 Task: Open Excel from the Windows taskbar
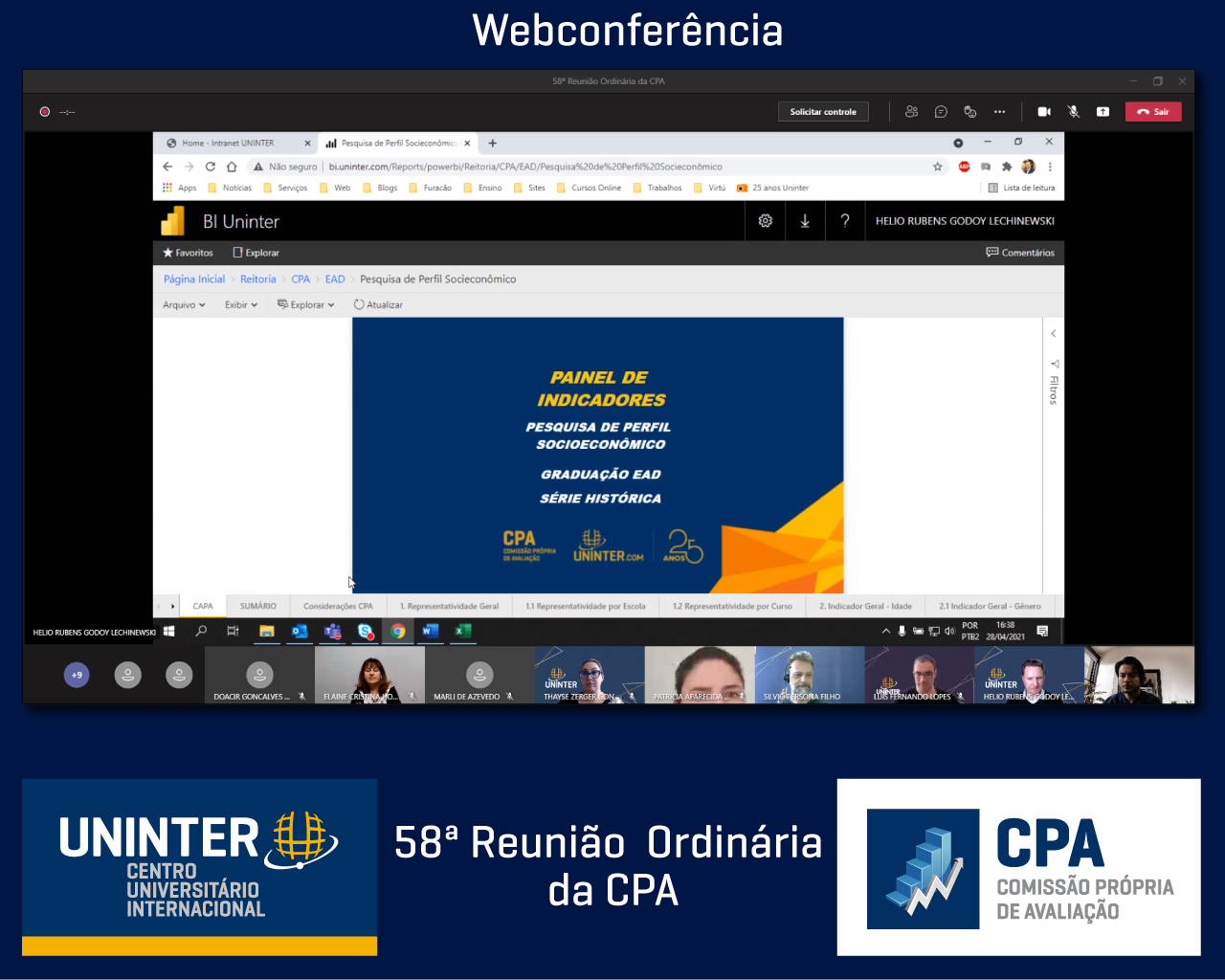tap(463, 631)
